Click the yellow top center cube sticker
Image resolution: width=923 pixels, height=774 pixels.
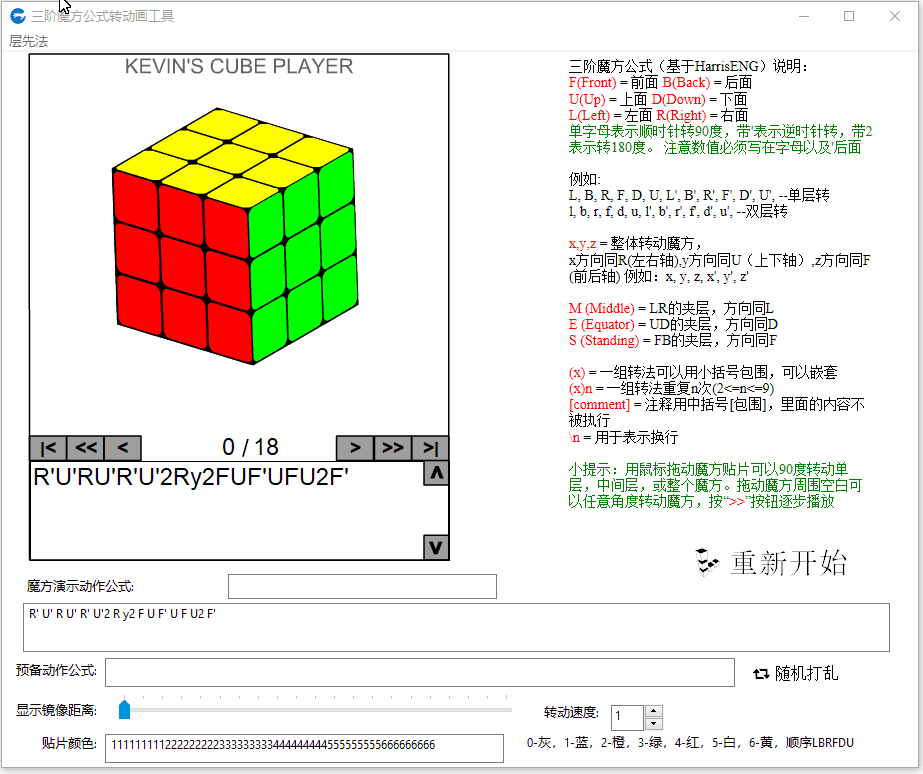point(234,158)
